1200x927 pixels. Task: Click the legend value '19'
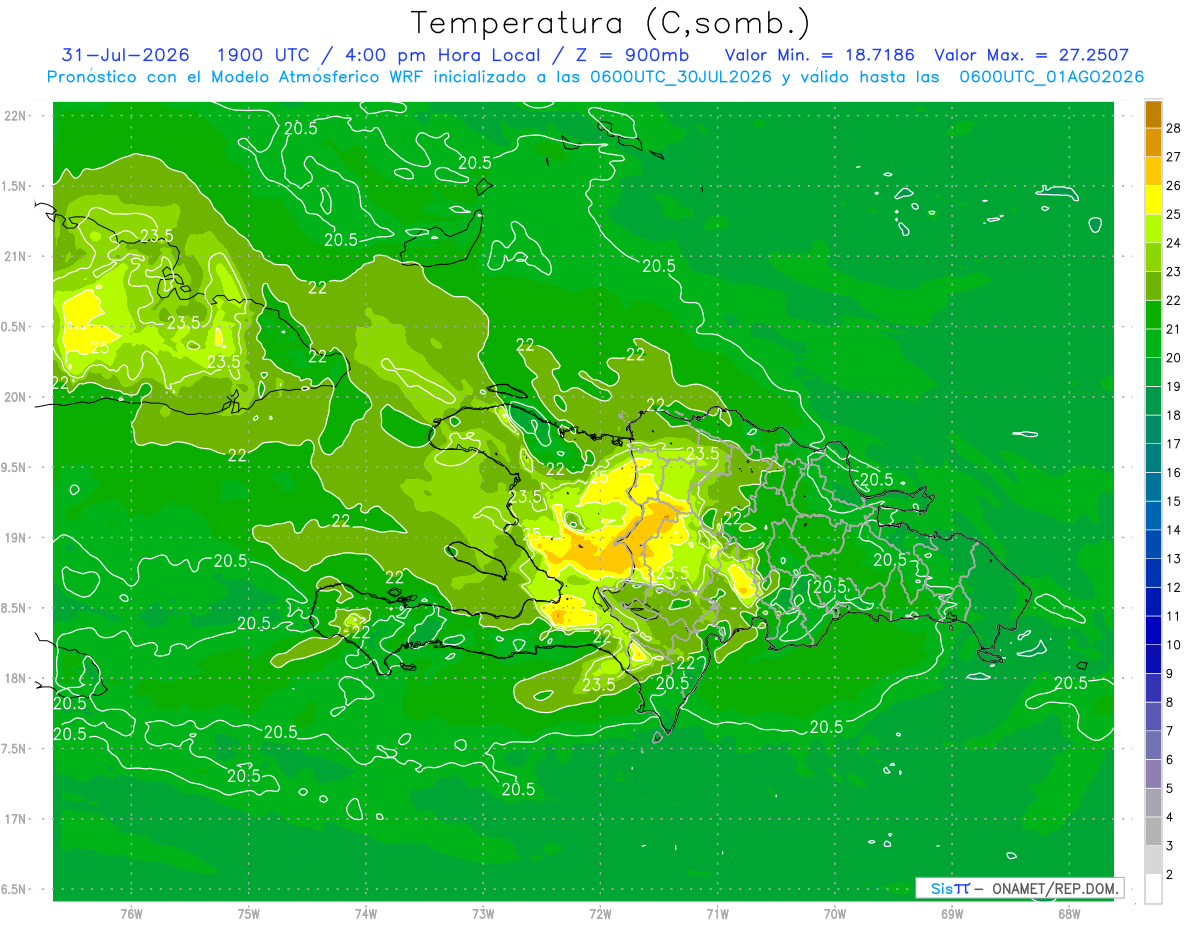pos(1173,386)
